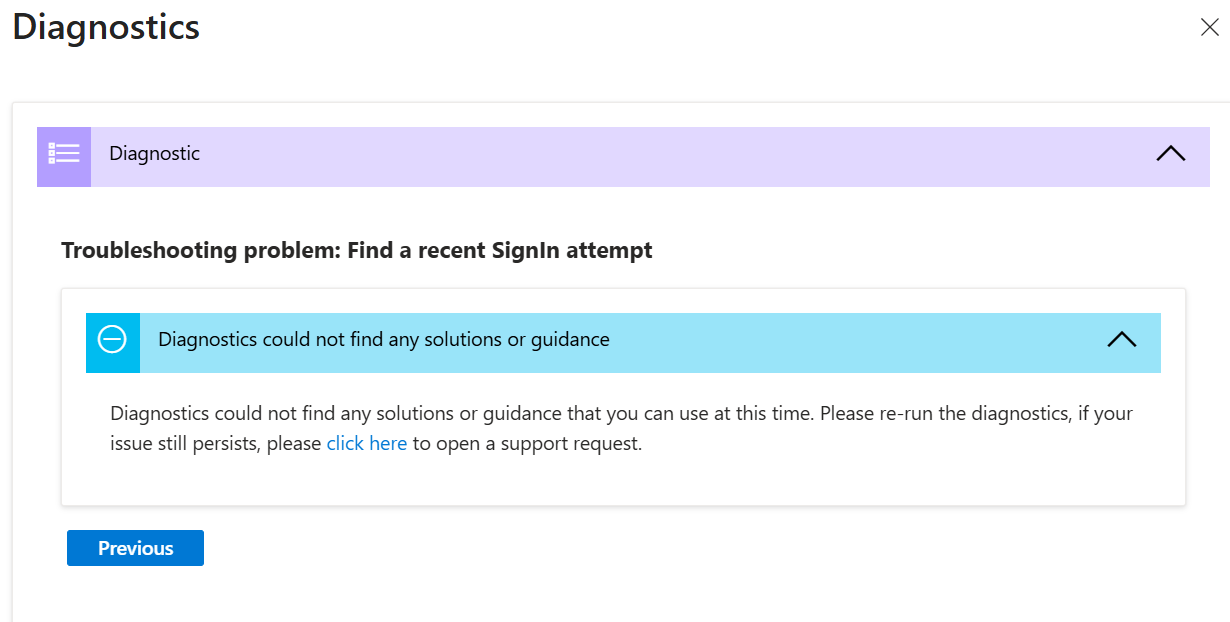Click 'to open a support request' text
The width and height of the screenshot is (1230, 622).
pos(526,443)
